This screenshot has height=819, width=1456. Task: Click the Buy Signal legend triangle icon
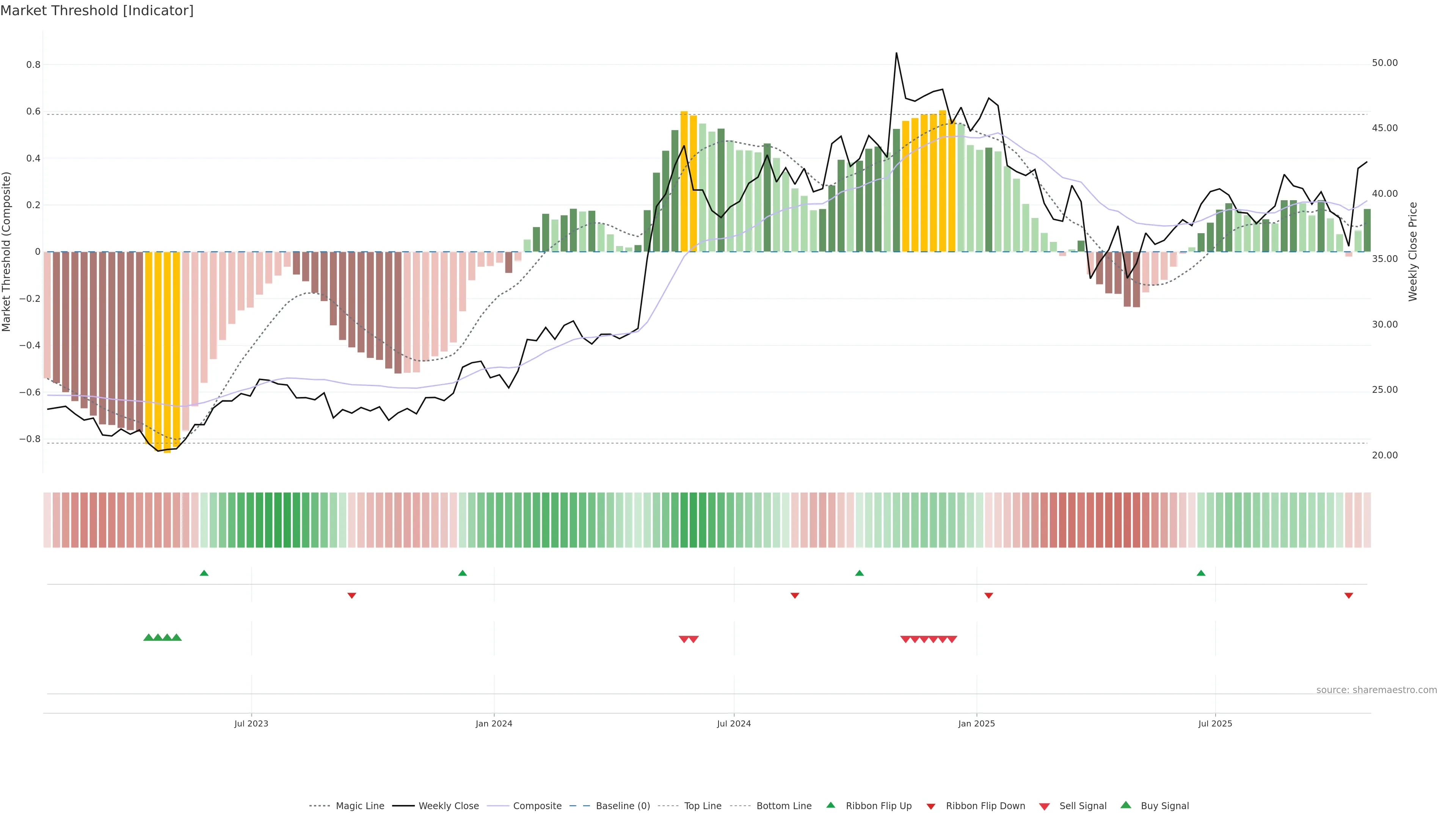coord(1125,805)
